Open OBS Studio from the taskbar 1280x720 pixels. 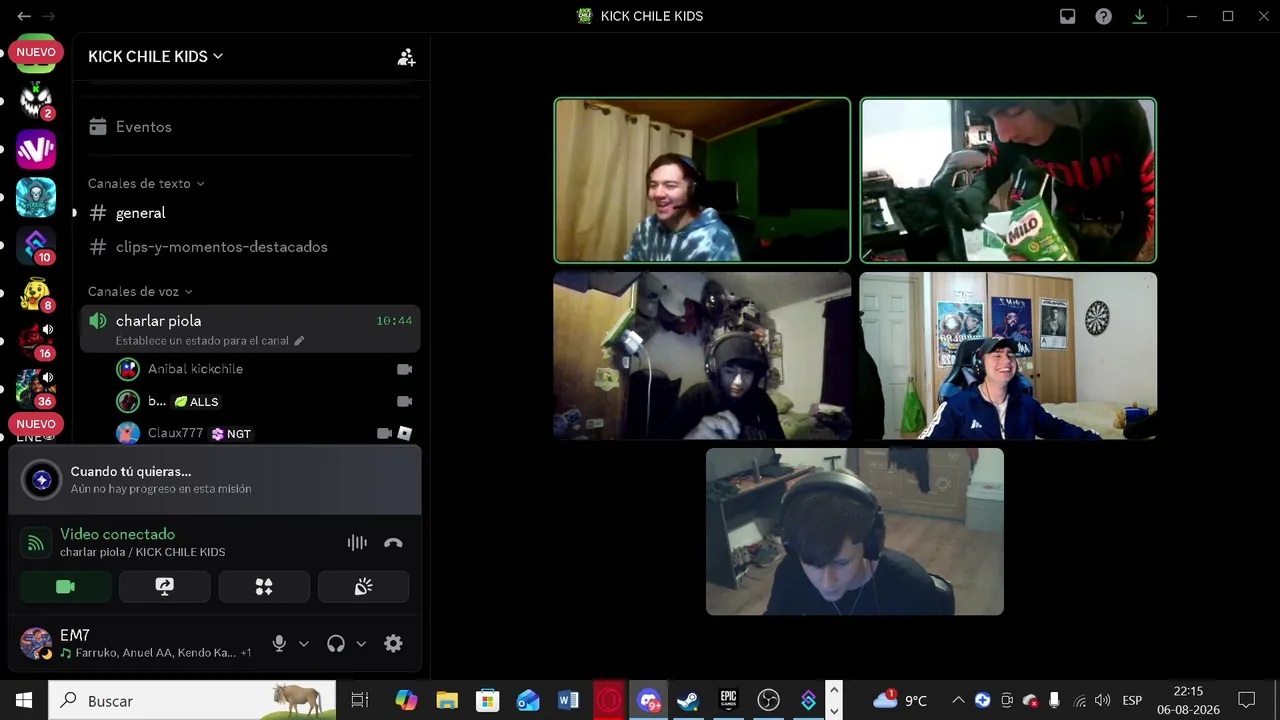[768, 700]
